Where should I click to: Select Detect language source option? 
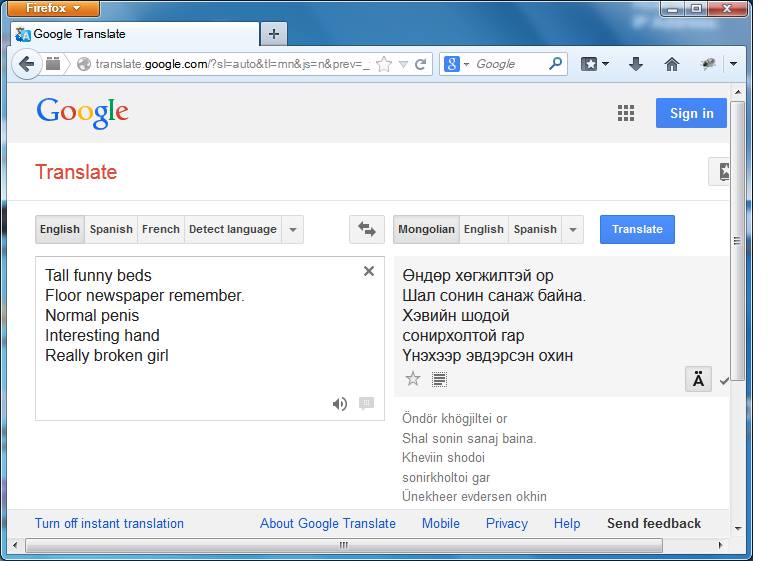[x=233, y=229]
